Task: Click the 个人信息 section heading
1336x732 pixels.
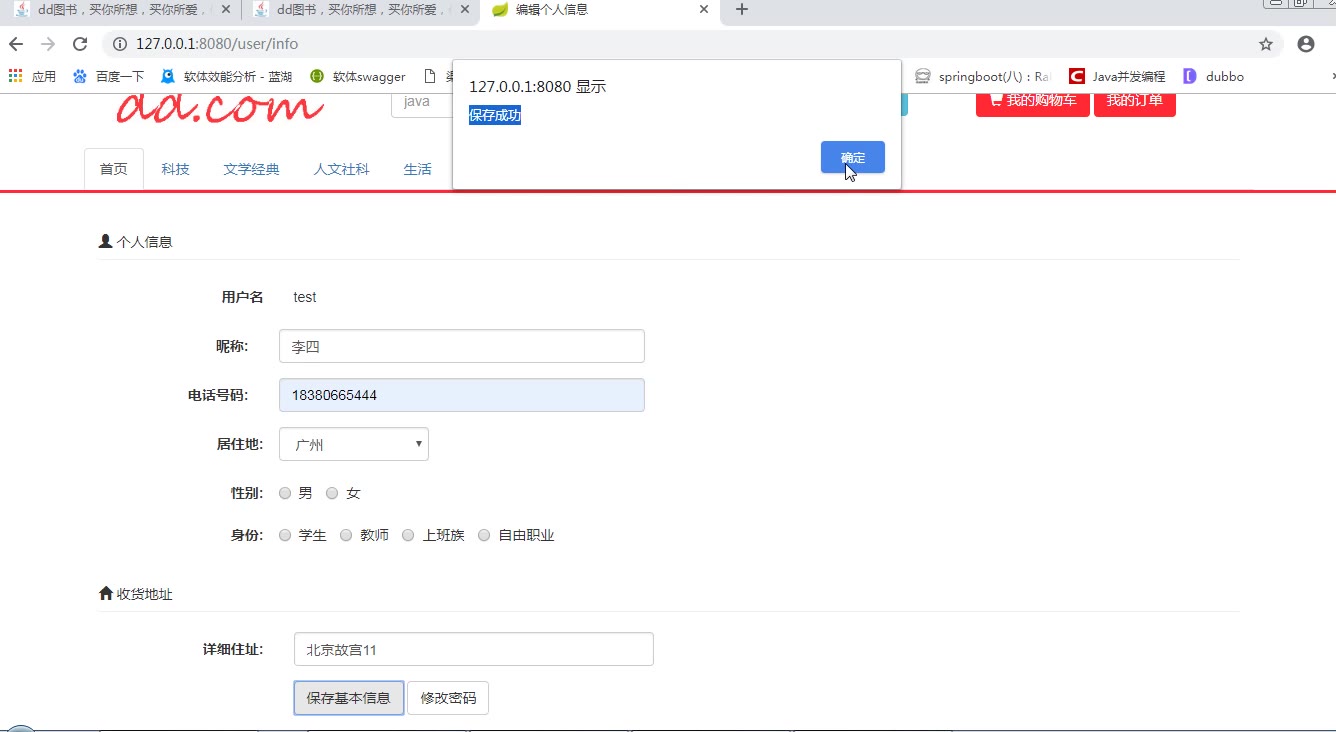Action: [x=136, y=241]
